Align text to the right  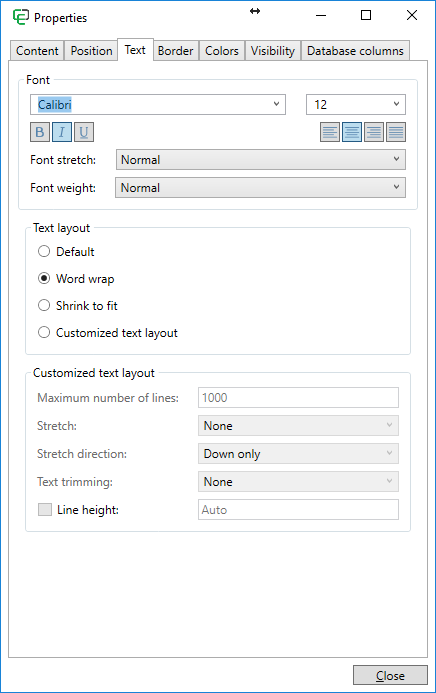(374, 132)
